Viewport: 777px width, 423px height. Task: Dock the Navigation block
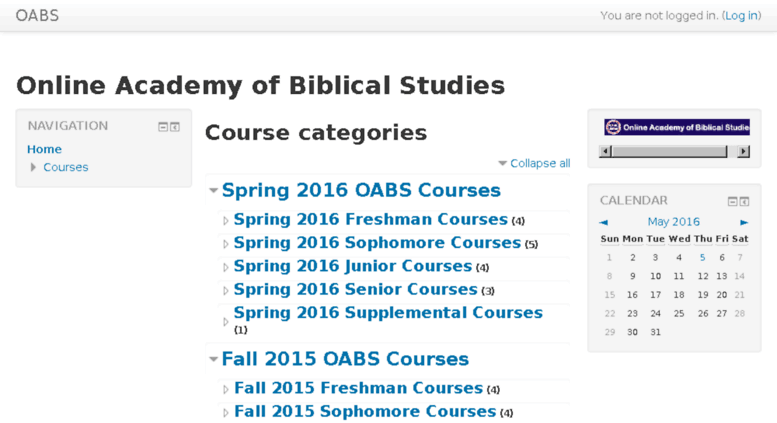[x=175, y=127]
